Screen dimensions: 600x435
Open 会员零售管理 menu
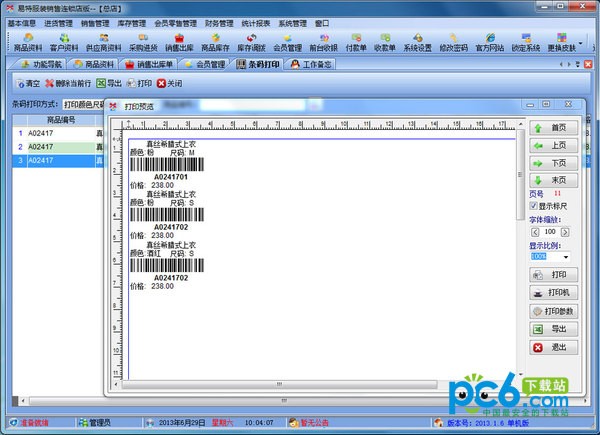175,24
